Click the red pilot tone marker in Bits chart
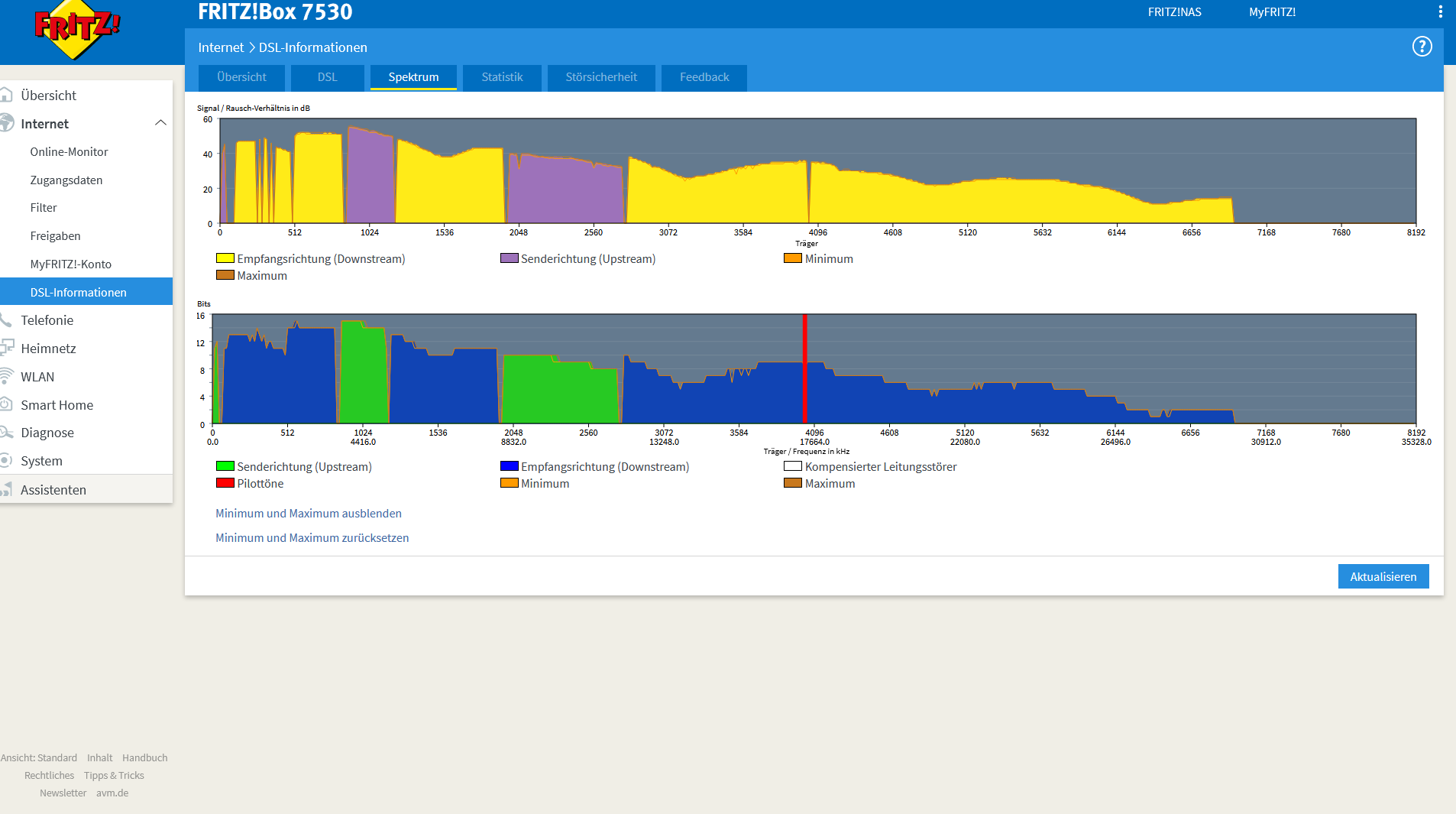Viewport: 1456px width, 814px height. (805, 368)
